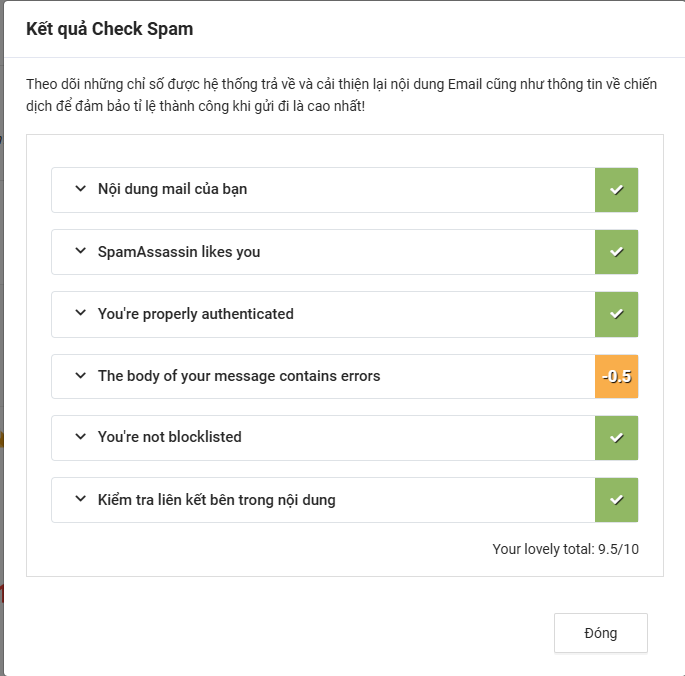This screenshot has width=685, height=676.
Task: Click green checkmark for Kiểm tra liên kết row
Action: coord(616,500)
